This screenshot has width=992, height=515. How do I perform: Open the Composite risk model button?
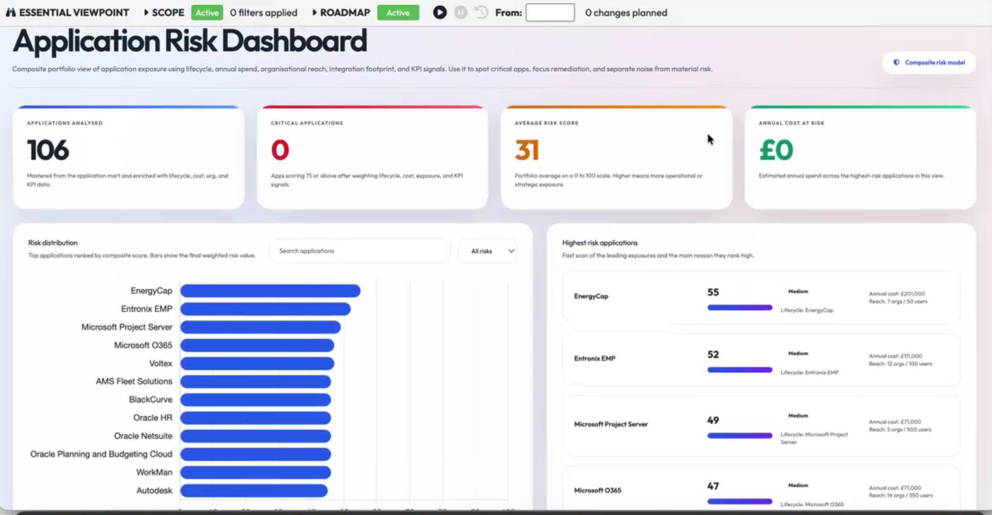click(929, 63)
